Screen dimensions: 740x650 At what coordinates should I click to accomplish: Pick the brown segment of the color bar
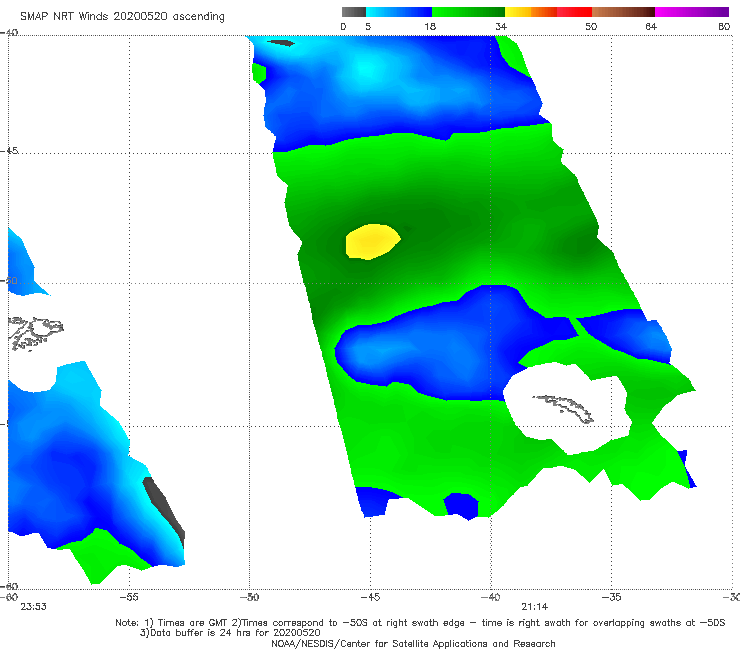(623, 12)
